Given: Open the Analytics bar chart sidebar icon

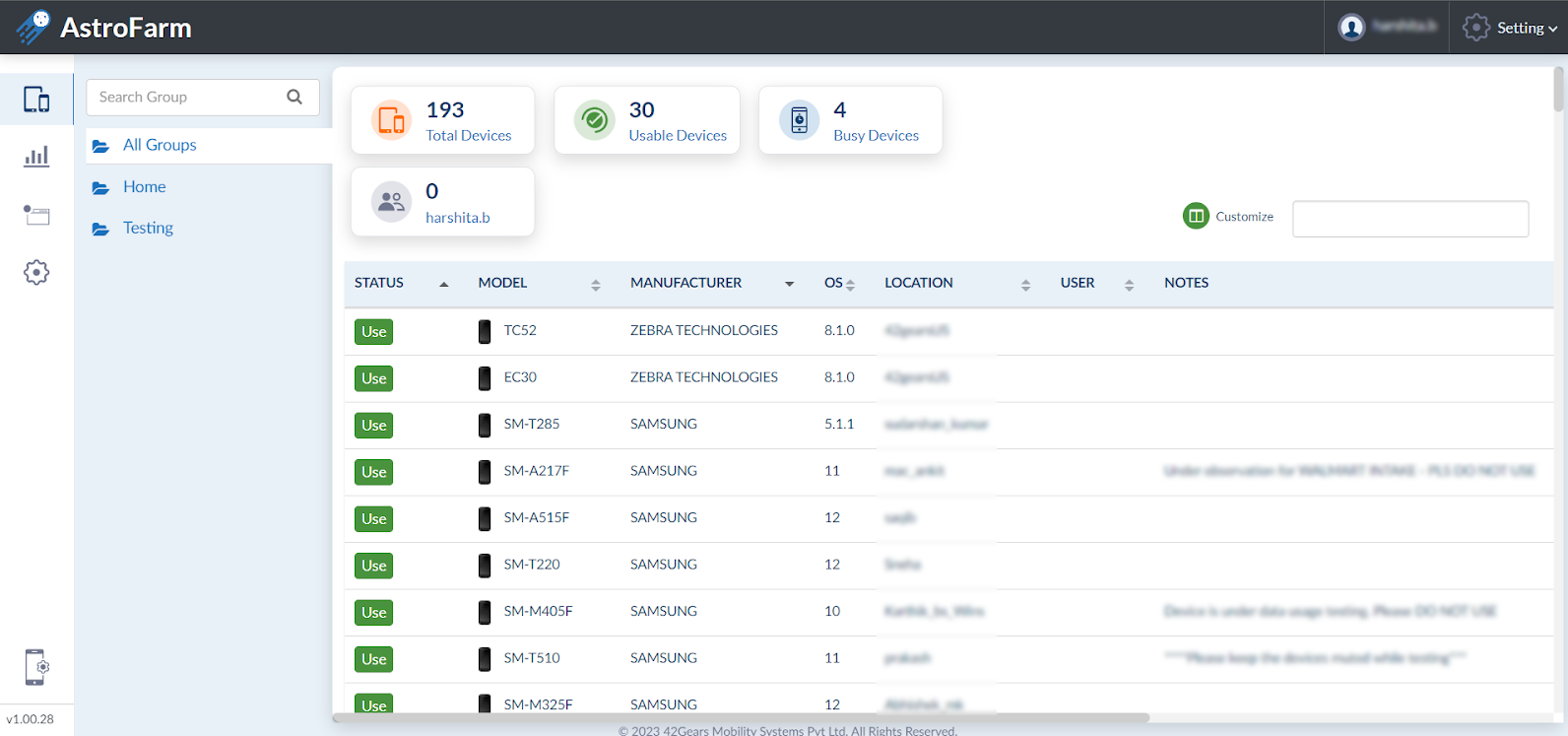Looking at the screenshot, I should pos(36,157).
